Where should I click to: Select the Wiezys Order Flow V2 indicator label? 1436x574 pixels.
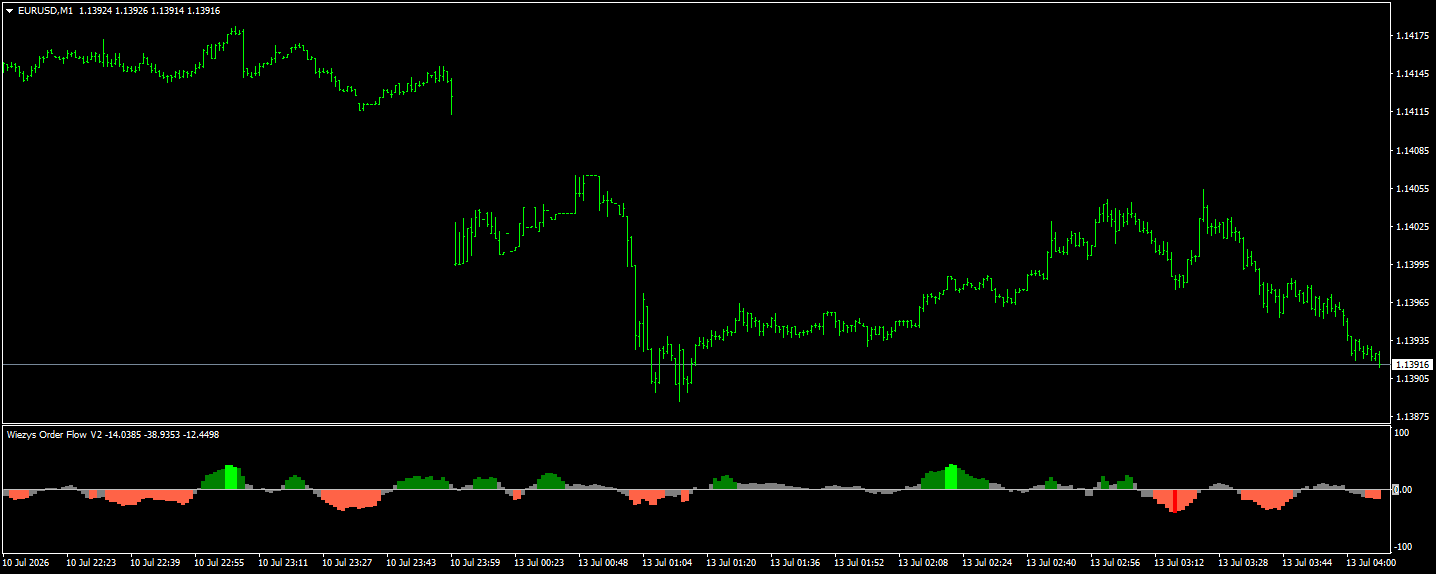(x=54, y=434)
